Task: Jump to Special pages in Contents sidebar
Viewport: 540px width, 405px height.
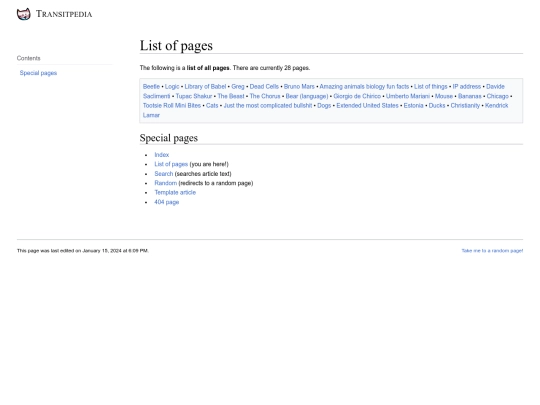Action: tap(38, 73)
